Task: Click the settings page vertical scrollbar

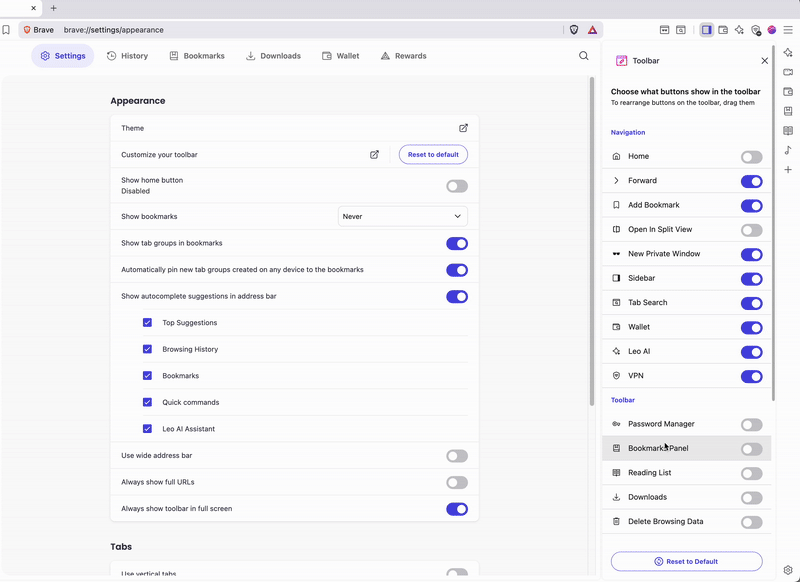Action: click(x=592, y=241)
